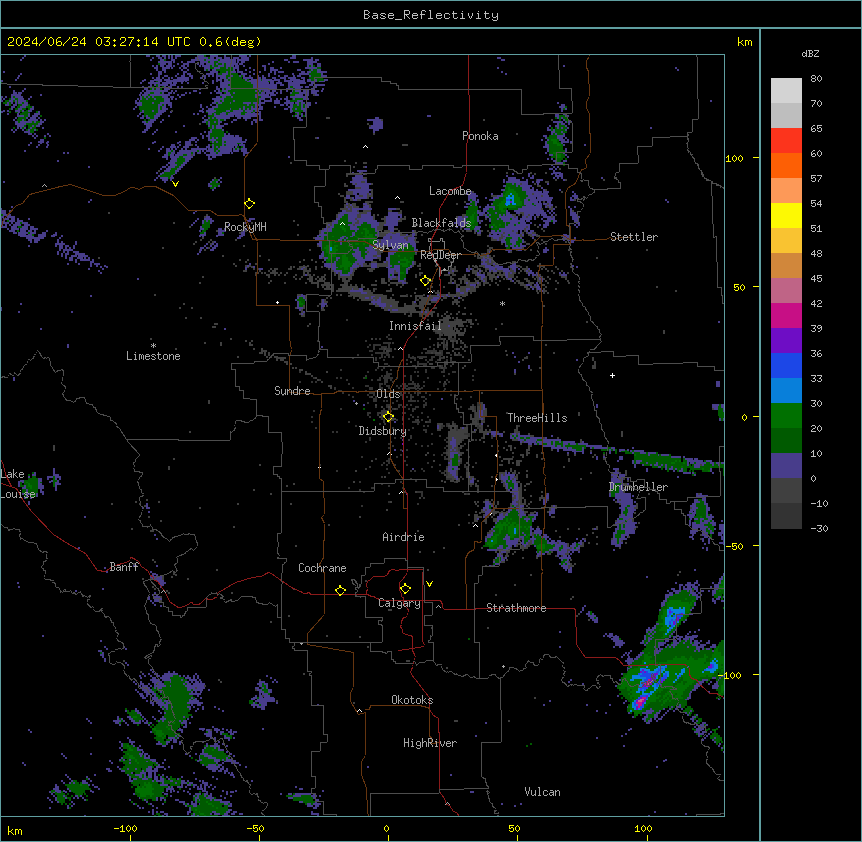
Task: Click the Didsbury city label
Action: click(383, 431)
